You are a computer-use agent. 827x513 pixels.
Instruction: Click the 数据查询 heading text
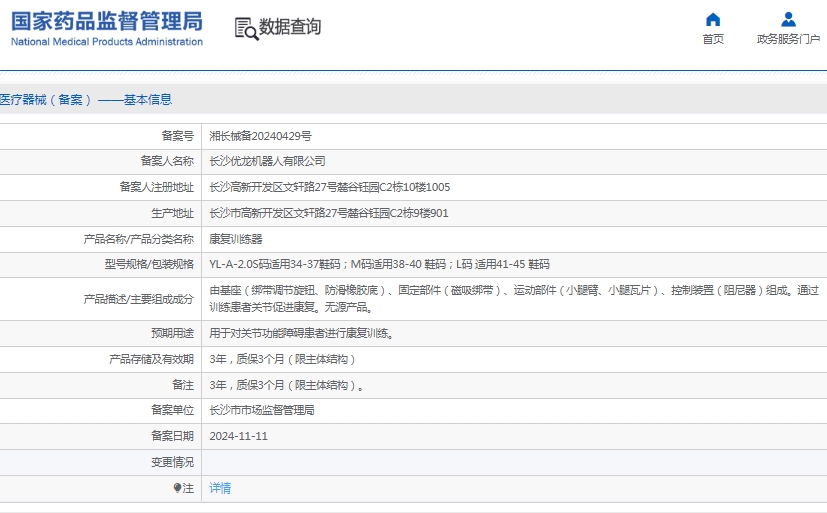coord(290,27)
